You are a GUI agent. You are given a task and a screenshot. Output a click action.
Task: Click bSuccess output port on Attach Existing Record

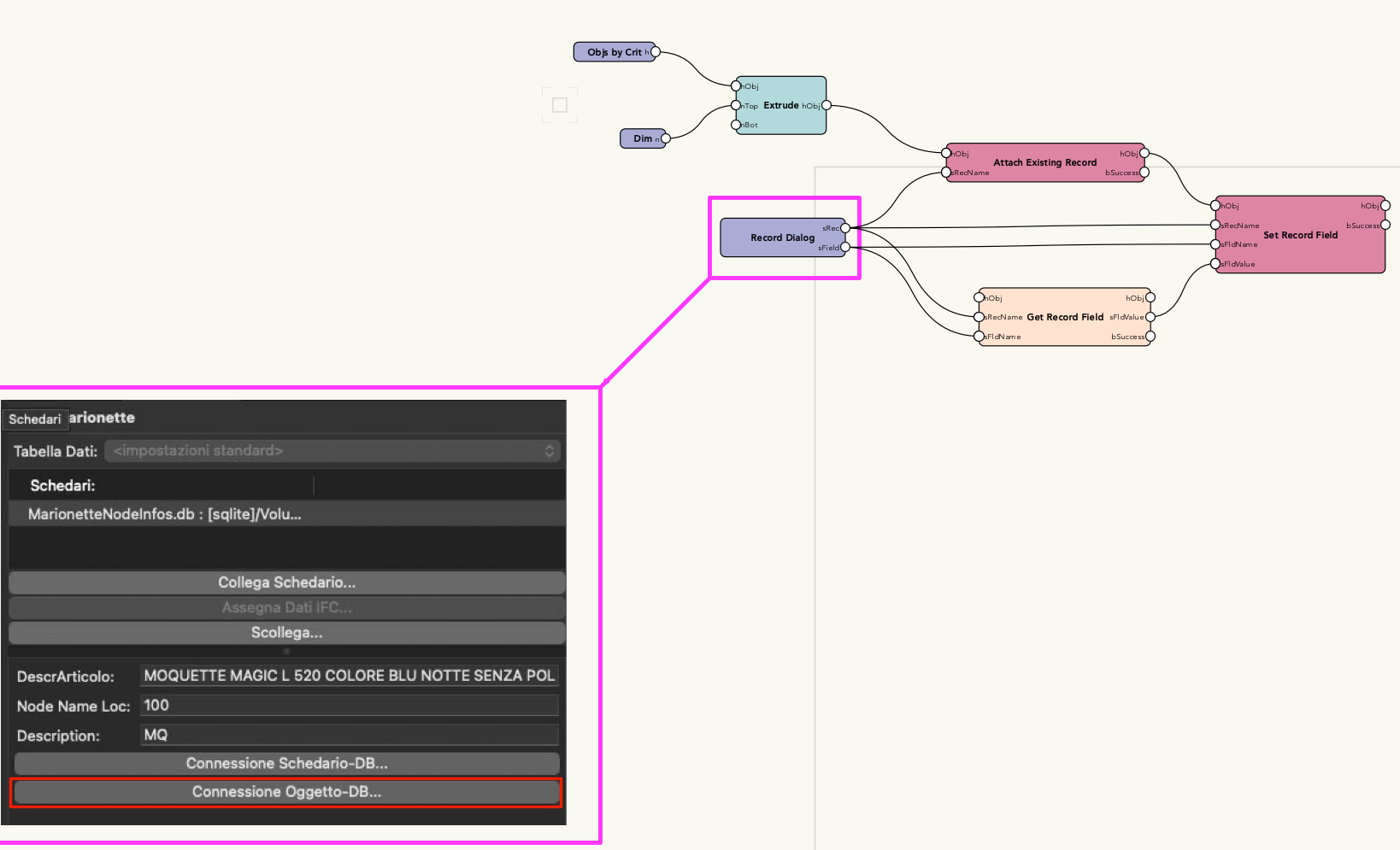pos(1144,173)
